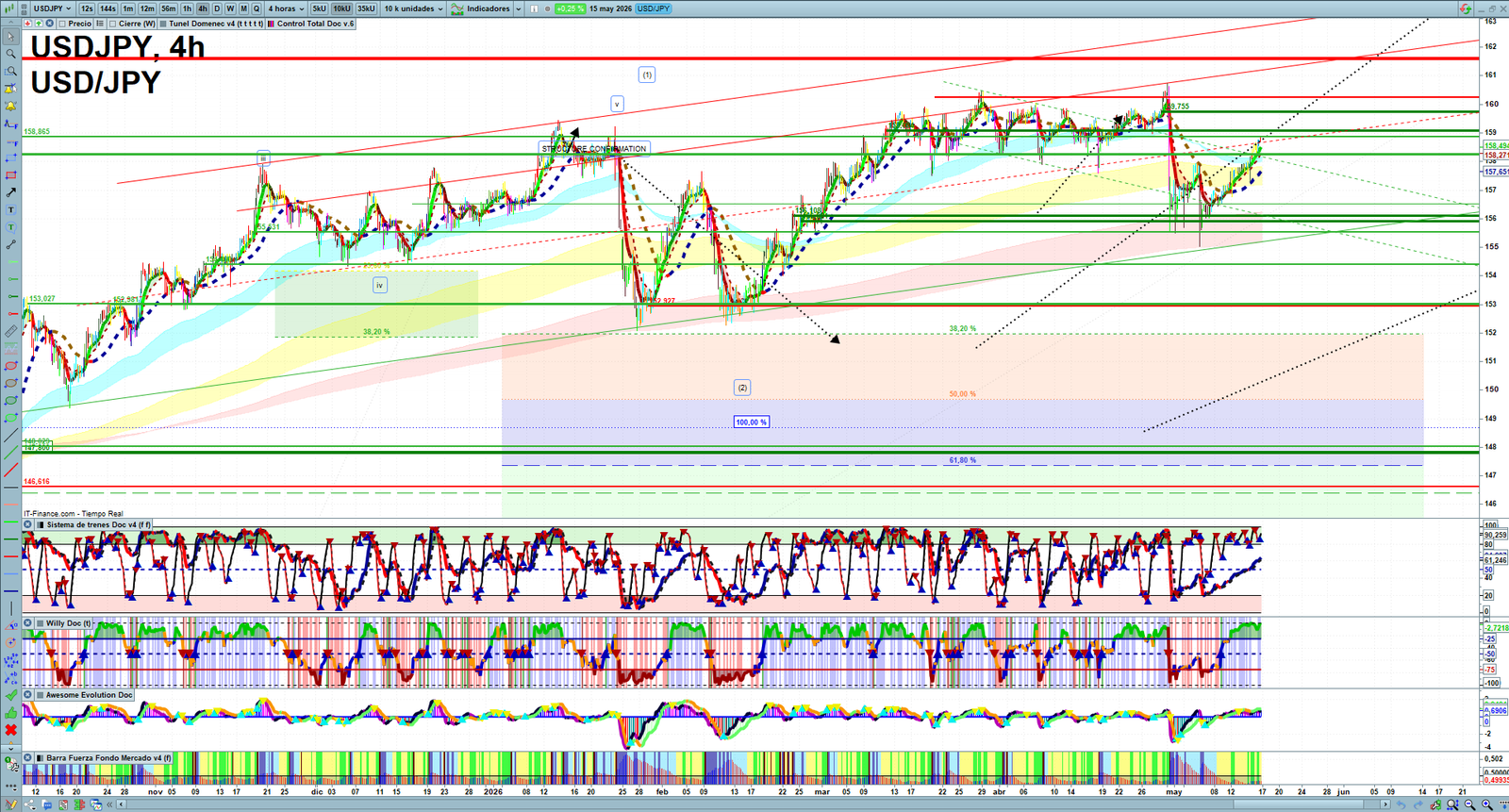Select the 12m timeframe
Screen dimensions: 1509x812
[147, 8]
